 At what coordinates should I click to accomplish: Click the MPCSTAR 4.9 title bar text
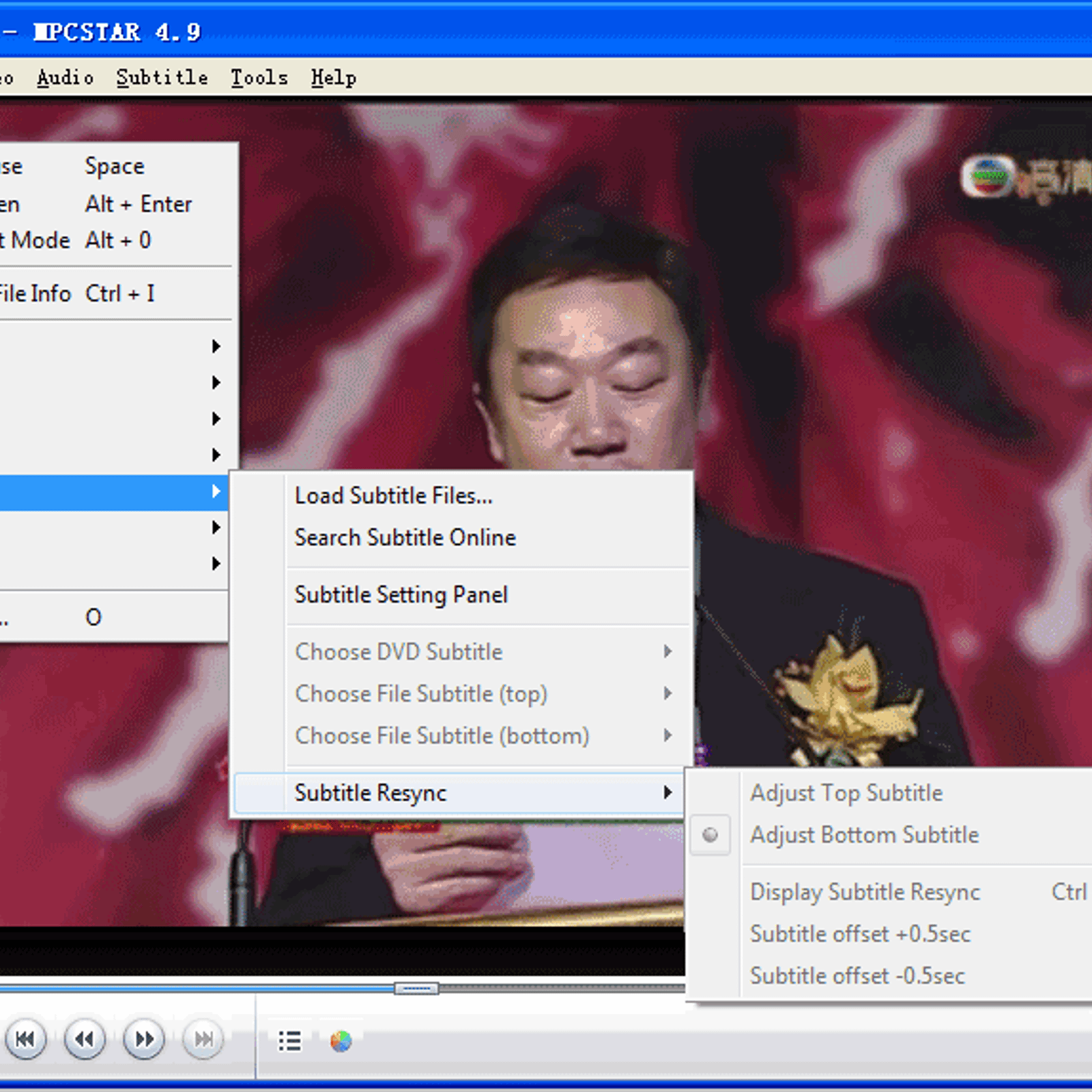pos(117,32)
